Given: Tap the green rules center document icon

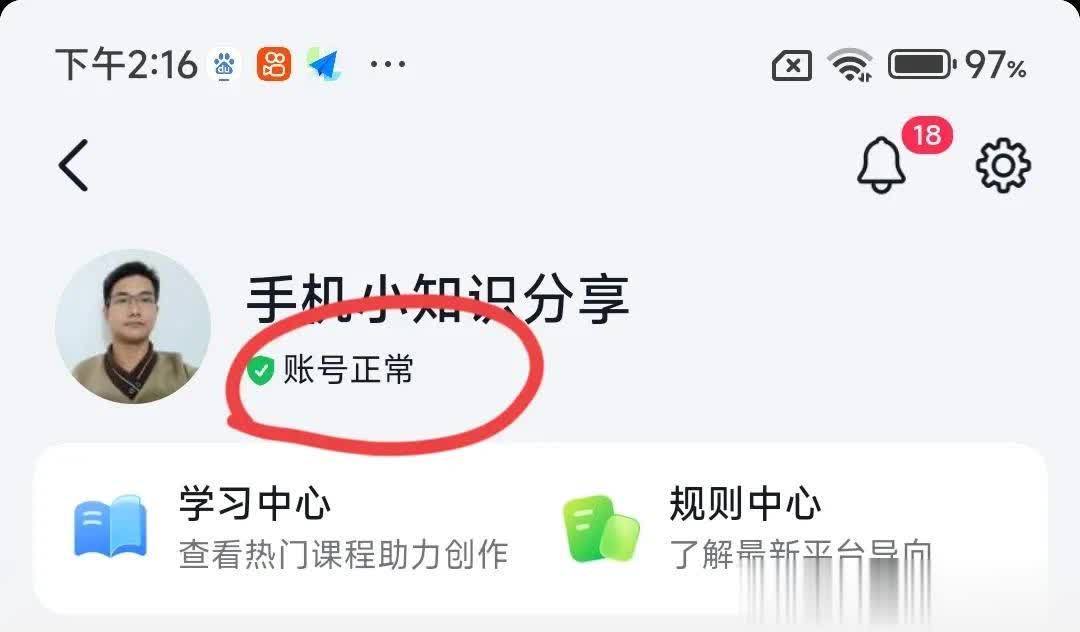Looking at the screenshot, I should [x=601, y=529].
